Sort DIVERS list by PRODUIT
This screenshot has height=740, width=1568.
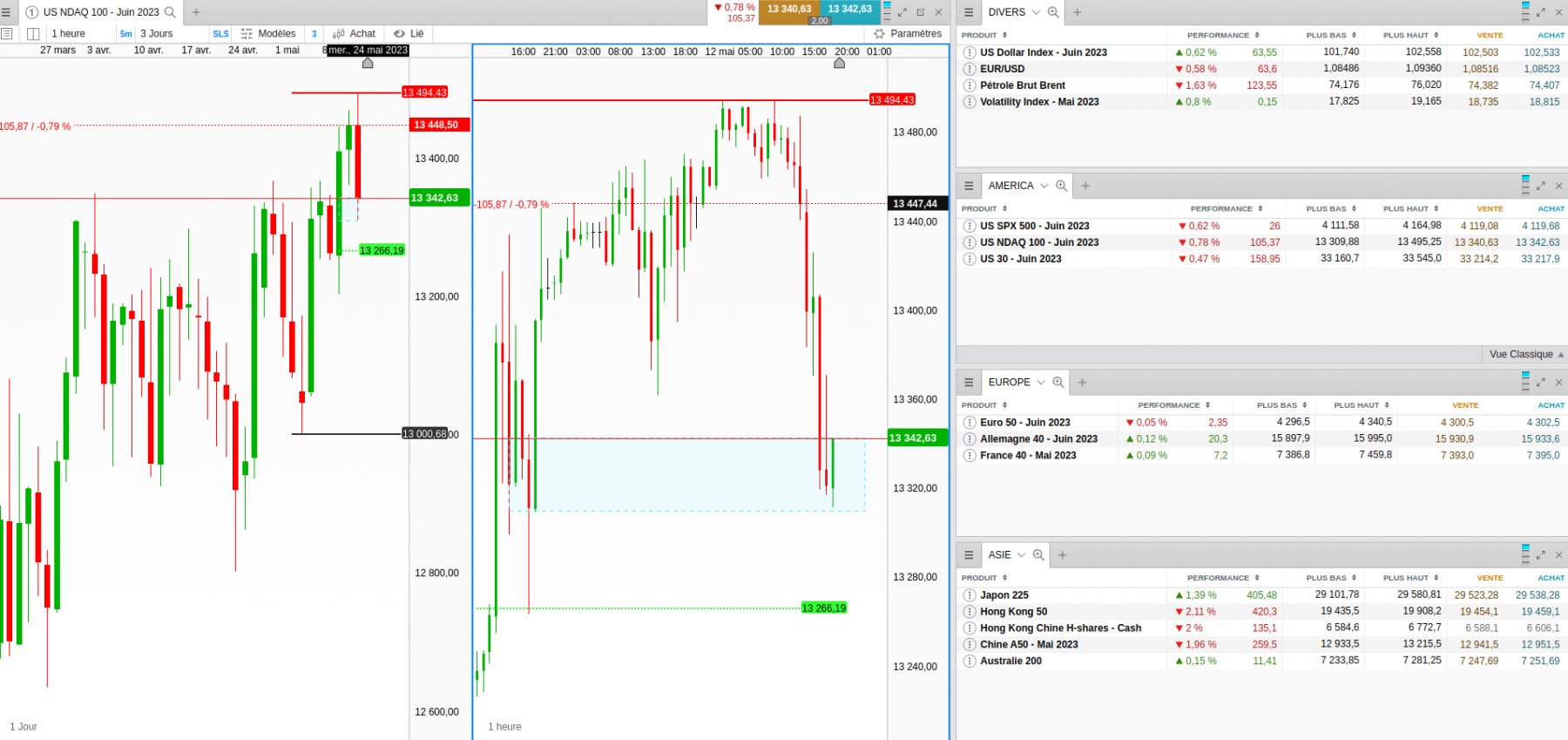(x=984, y=36)
